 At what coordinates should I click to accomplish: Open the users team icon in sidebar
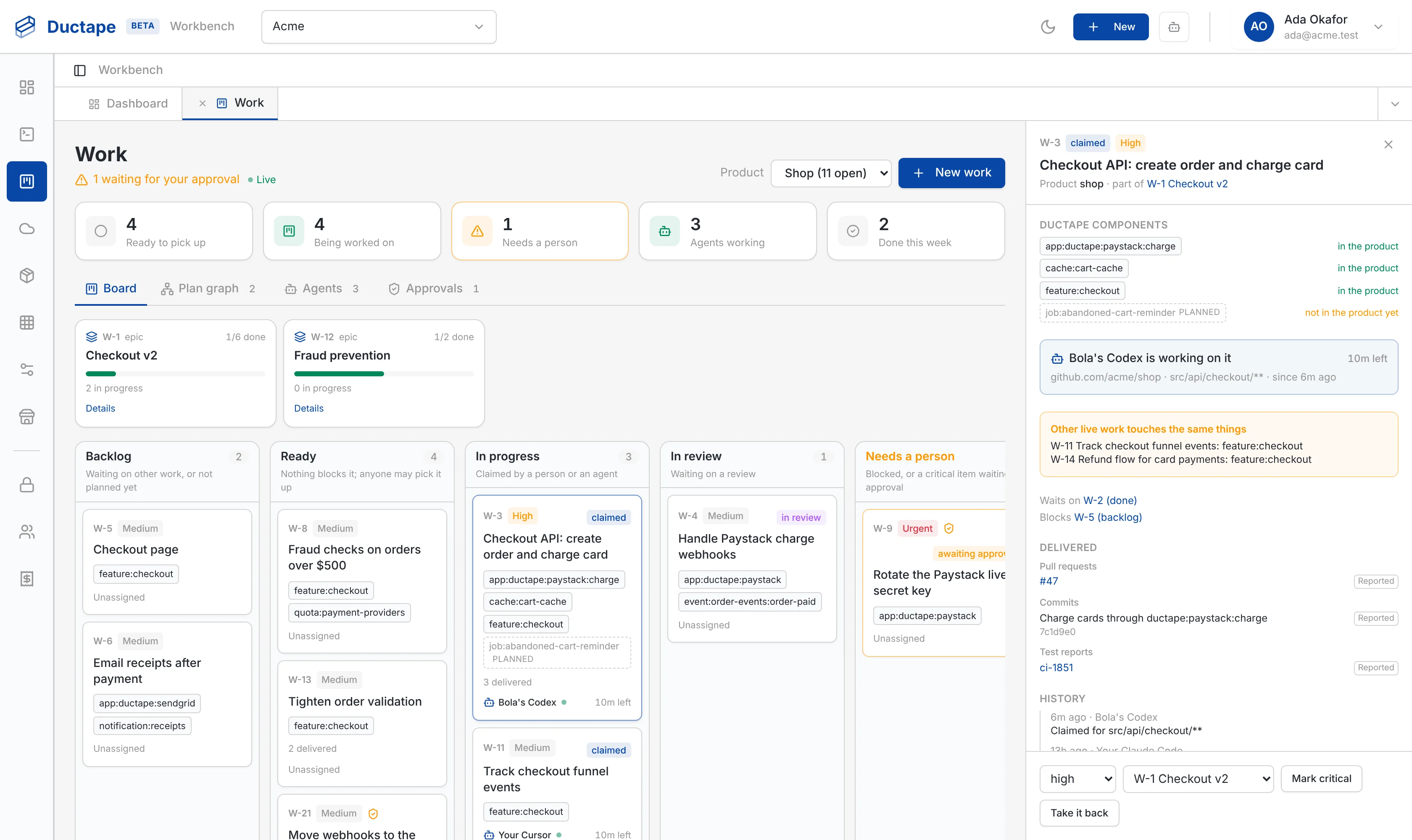pyautogui.click(x=26, y=532)
